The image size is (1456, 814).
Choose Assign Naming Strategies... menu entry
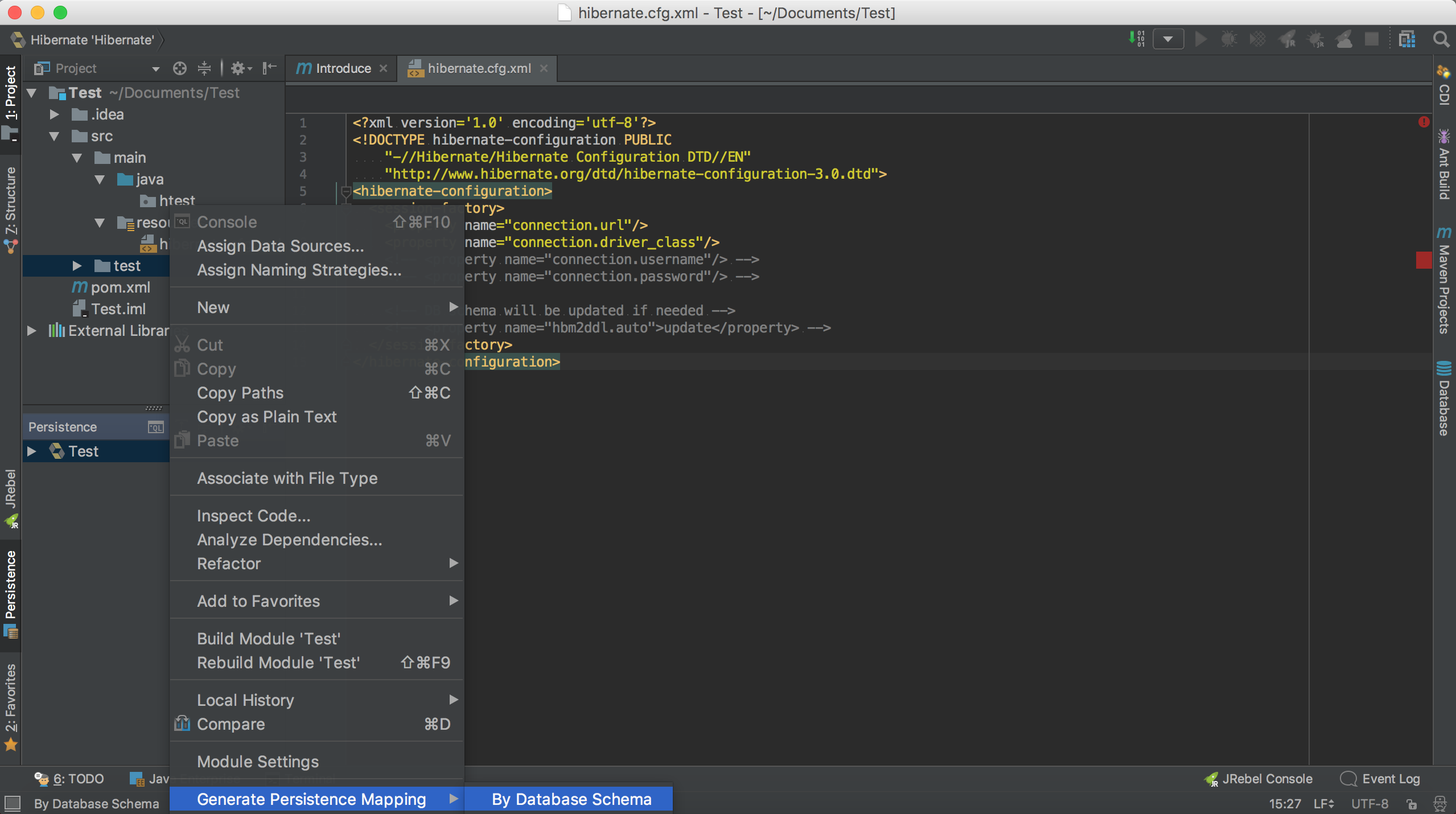pos(316,270)
